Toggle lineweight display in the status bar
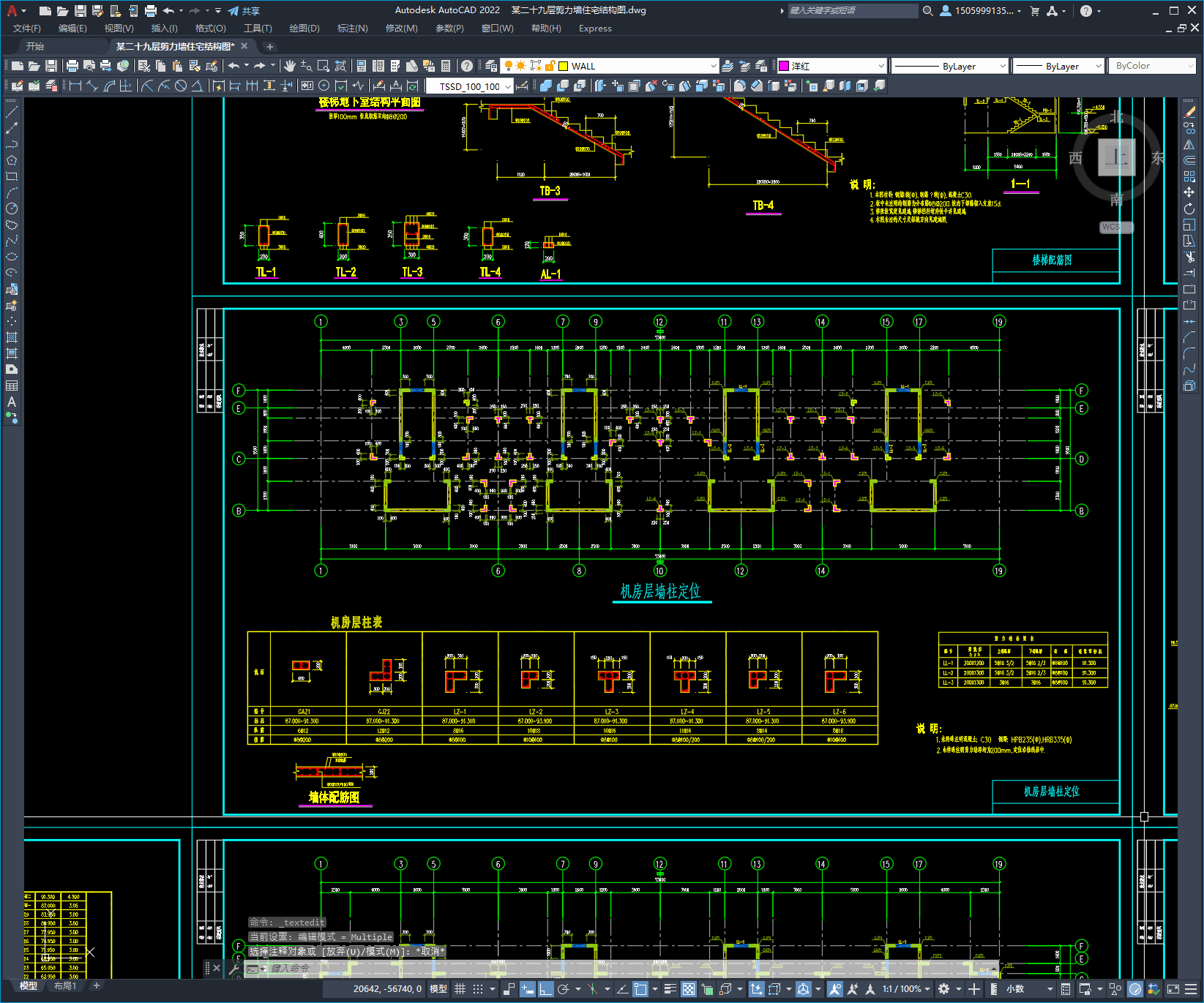This screenshot has width=1204, height=1003. [670, 989]
